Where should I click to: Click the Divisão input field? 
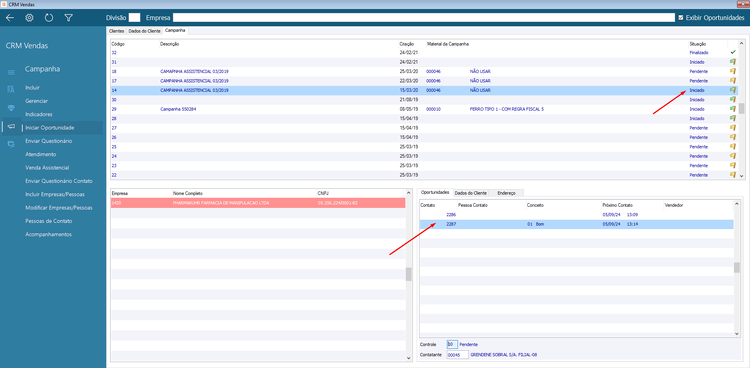(x=134, y=18)
